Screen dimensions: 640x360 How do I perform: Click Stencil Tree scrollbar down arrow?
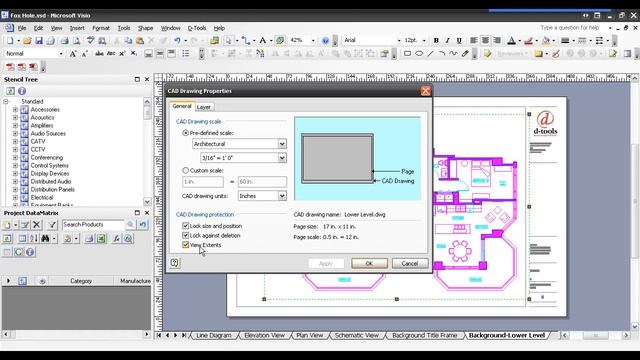[x=147, y=202]
